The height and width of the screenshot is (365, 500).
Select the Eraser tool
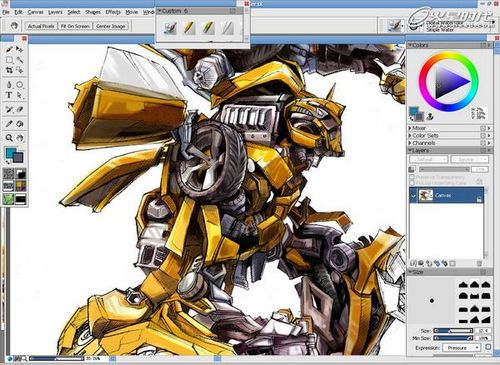20,109
